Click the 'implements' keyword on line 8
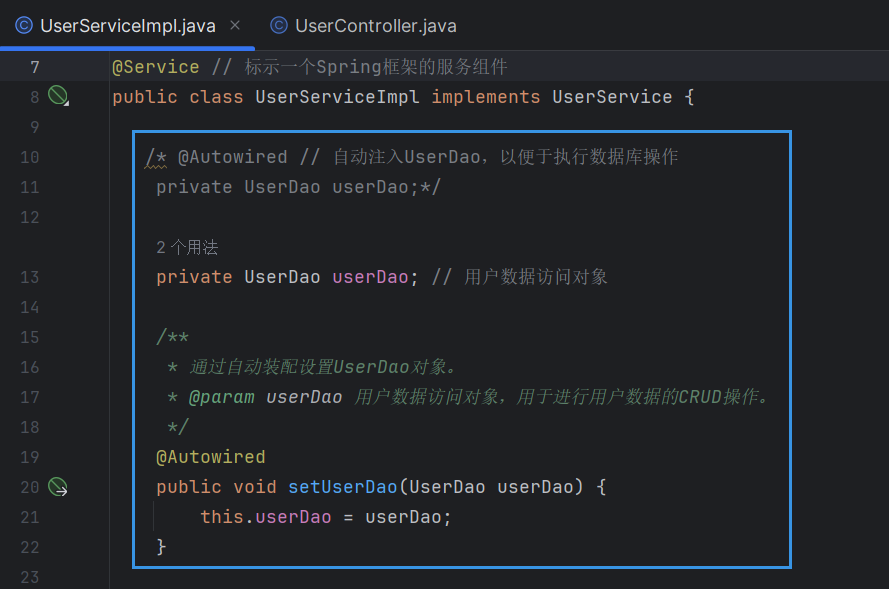The width and height of the screenshot is (889, 589). pos(486,97)
